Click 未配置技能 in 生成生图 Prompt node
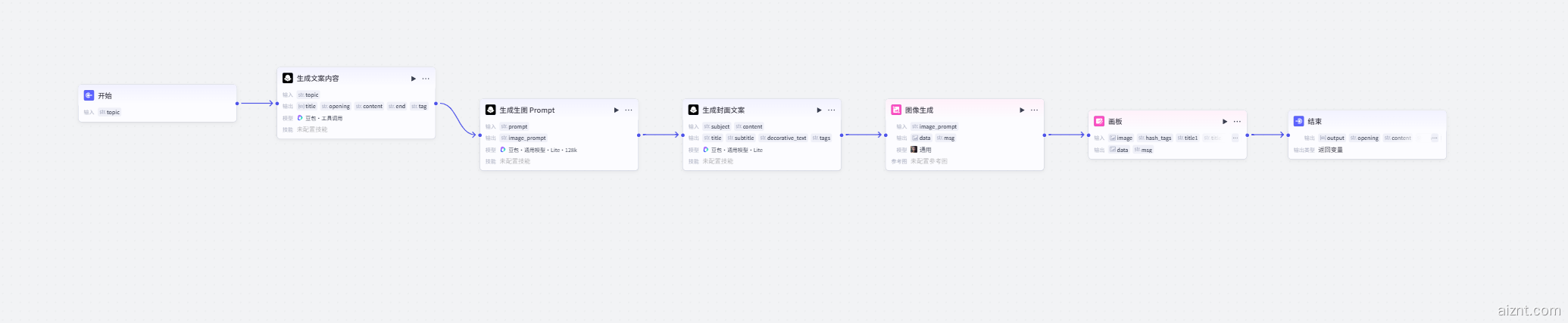The width and height of the screenshot is (1568, 323). [x=515, y=161]
